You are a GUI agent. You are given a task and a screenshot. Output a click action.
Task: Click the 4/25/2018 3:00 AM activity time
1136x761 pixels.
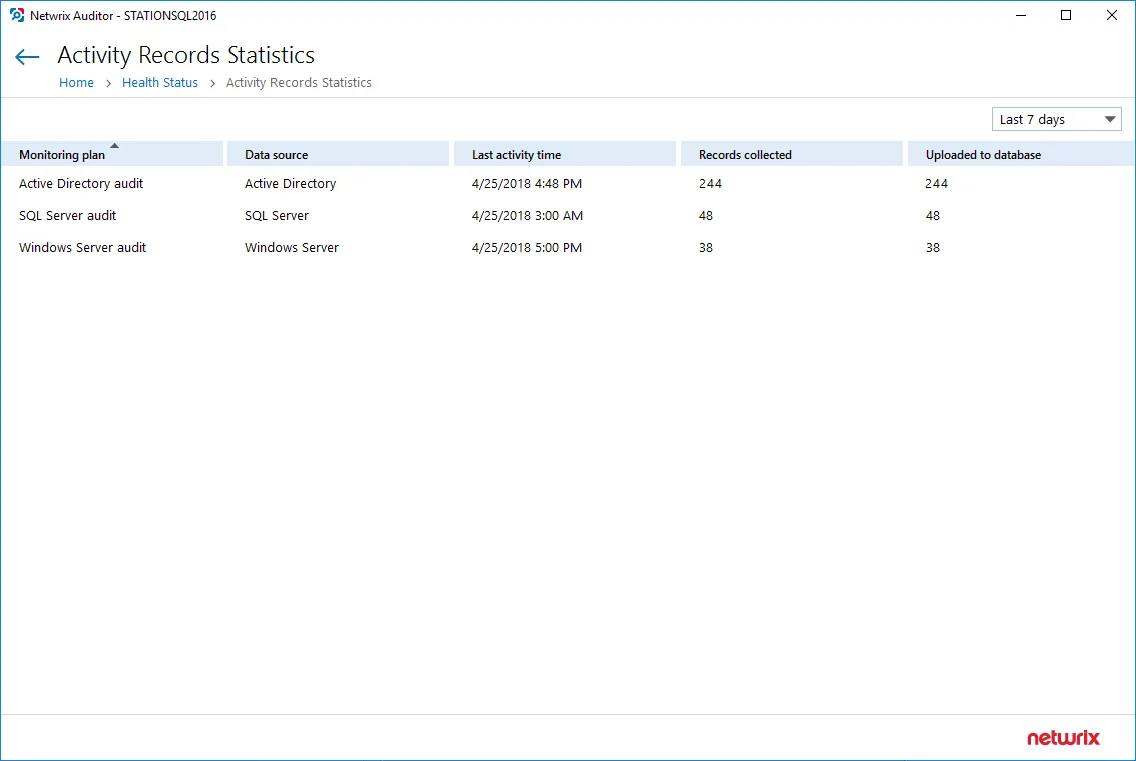527,215
